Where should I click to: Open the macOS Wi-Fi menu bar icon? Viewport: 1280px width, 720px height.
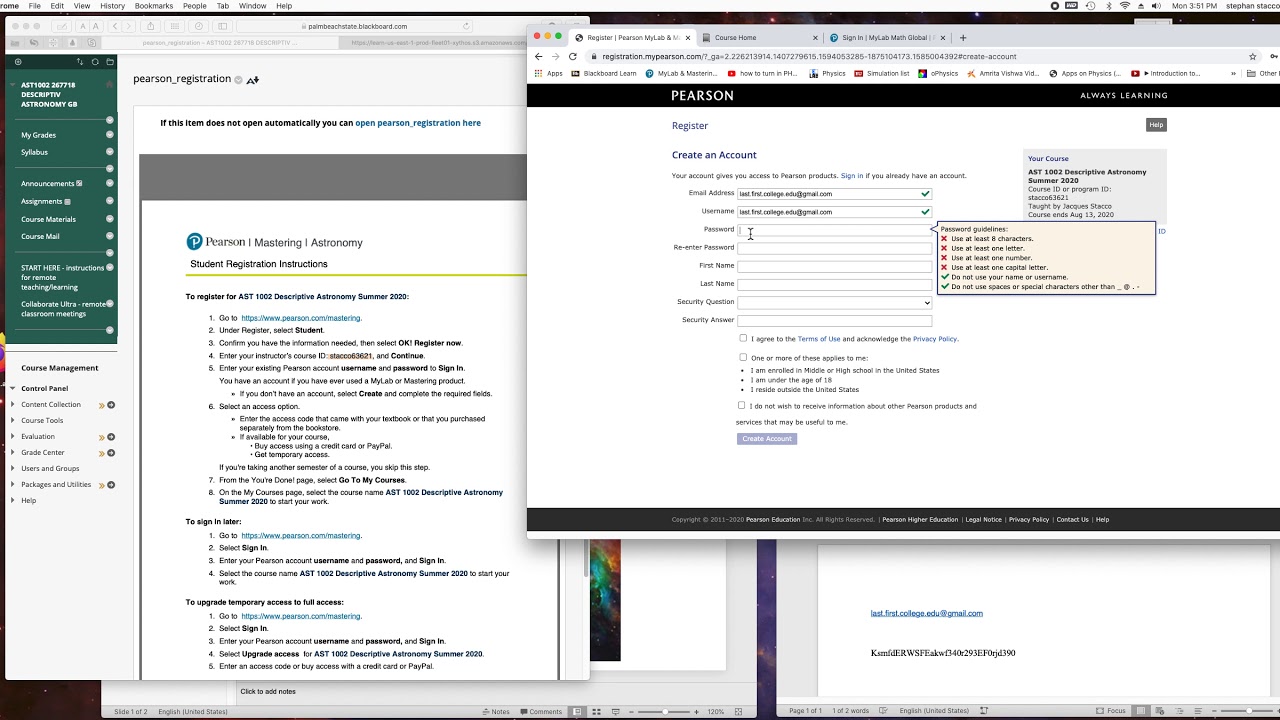[x=1125, y=6]
